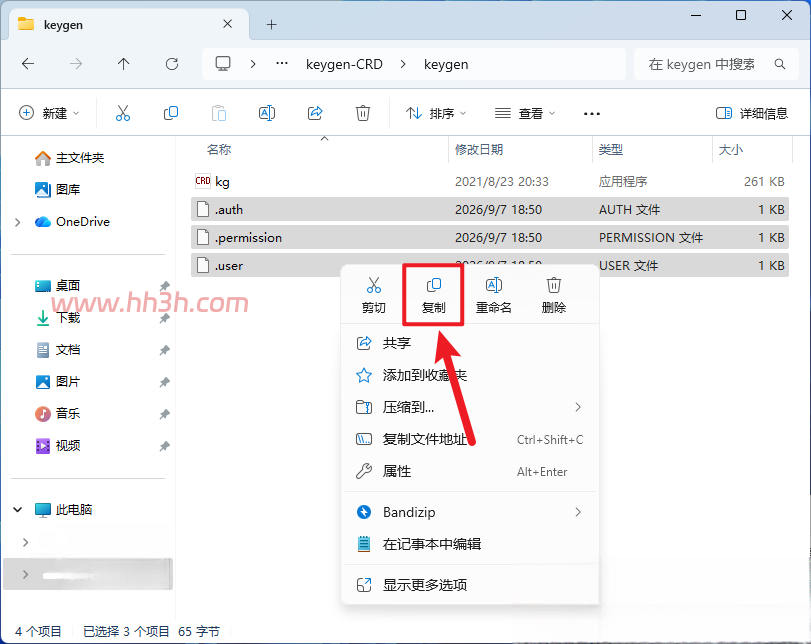Select 共享 in the context menu
Viewport: 811px width, 644px height.
(x=470, y=343)
